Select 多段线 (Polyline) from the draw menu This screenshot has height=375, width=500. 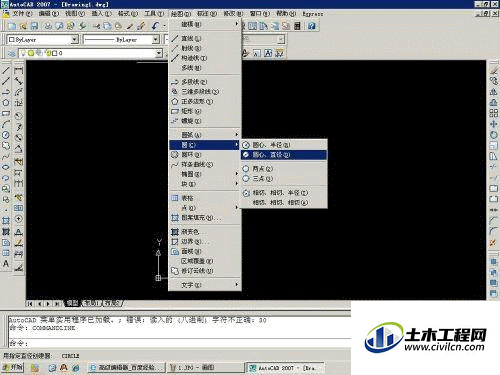pos(205,82)
